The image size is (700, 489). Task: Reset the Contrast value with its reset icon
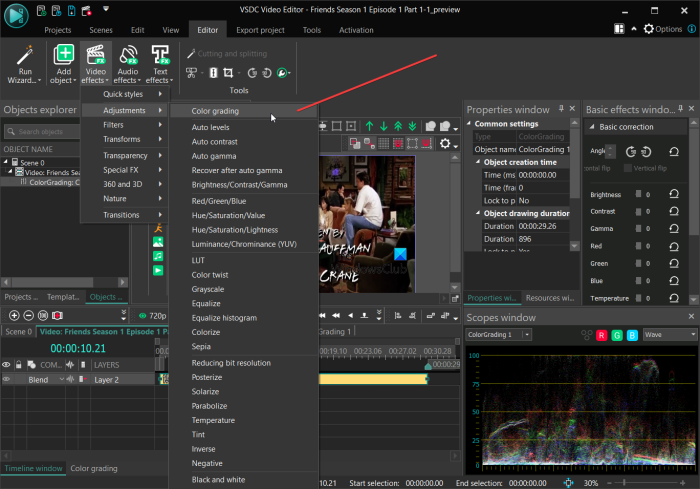pyautogui.click(x=676, y=212)
